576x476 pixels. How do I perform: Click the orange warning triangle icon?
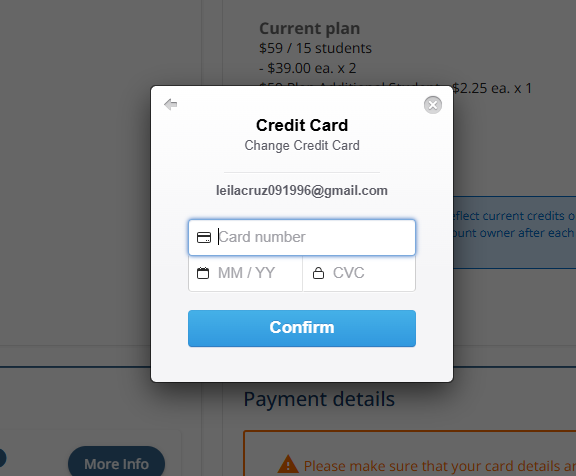pyautogui.click(x=288, y=464)
